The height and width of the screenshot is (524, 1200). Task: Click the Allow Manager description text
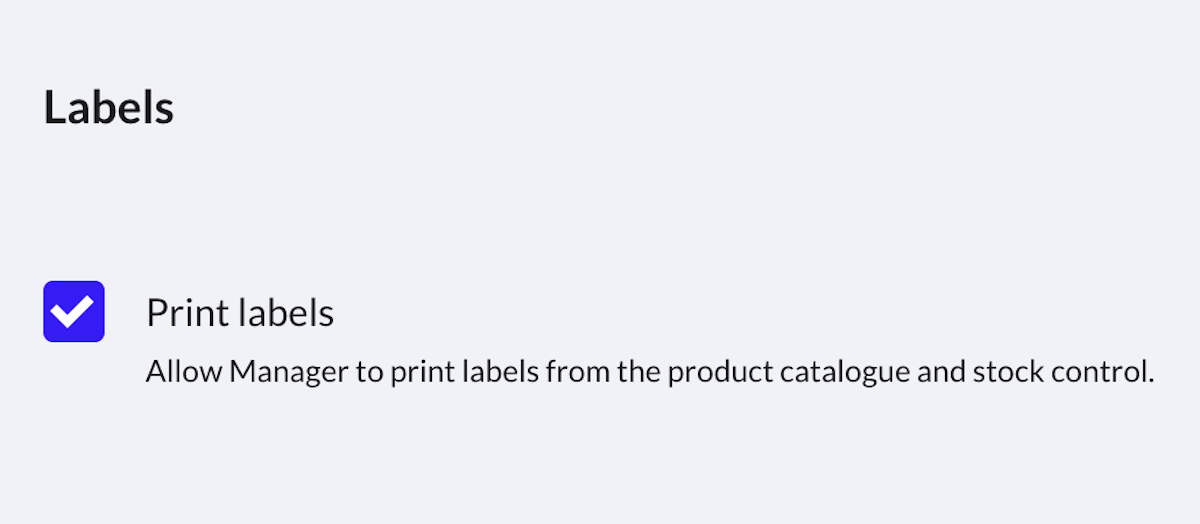pos(650,373)
